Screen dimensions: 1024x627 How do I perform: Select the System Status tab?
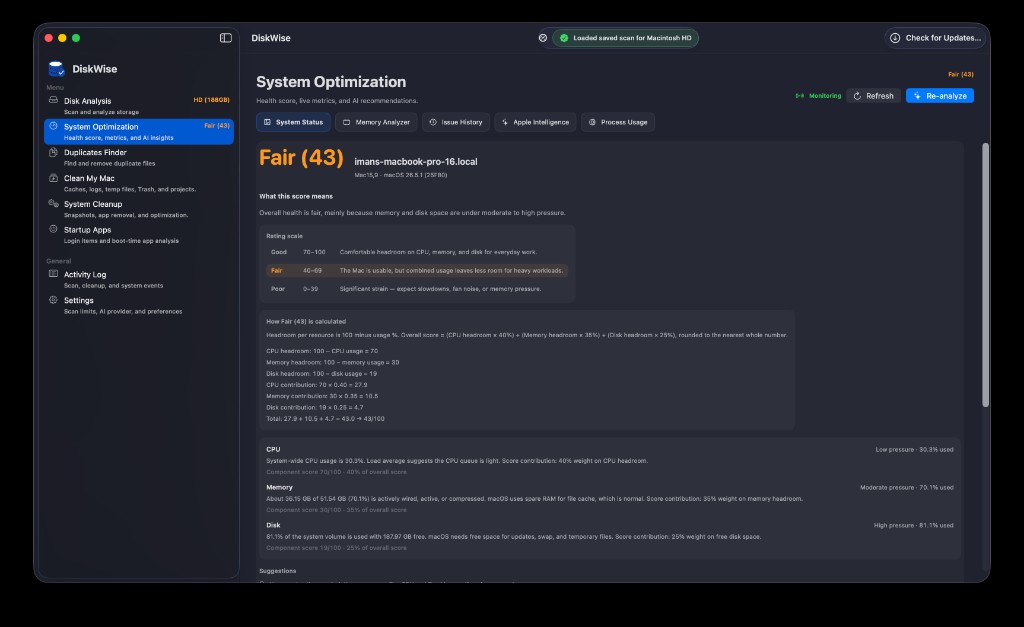tap(293, 122)
